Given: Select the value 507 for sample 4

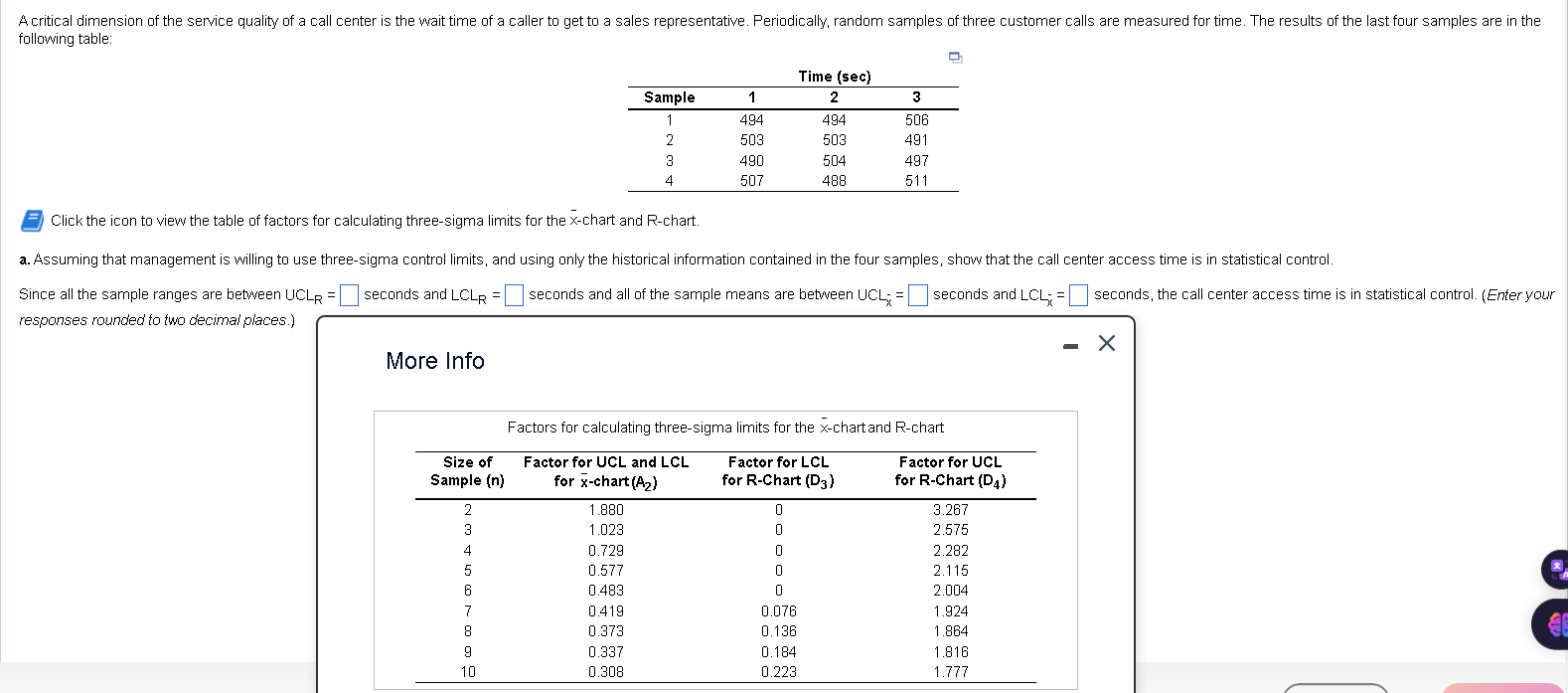Looking at the screenshot, I should click(751, 180).
